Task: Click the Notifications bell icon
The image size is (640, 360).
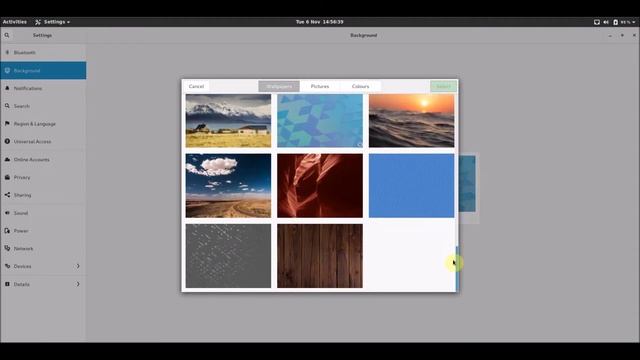Action: tap(7, 88)
